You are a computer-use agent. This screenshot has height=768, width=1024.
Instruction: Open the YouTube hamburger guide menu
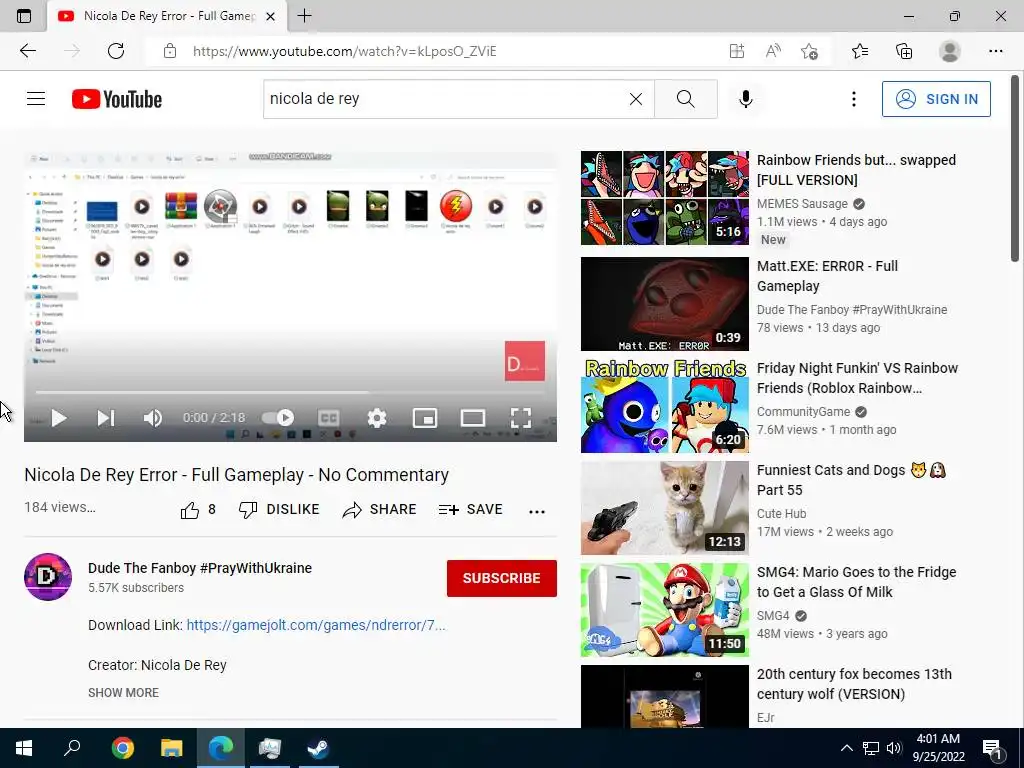click(36, 99)
